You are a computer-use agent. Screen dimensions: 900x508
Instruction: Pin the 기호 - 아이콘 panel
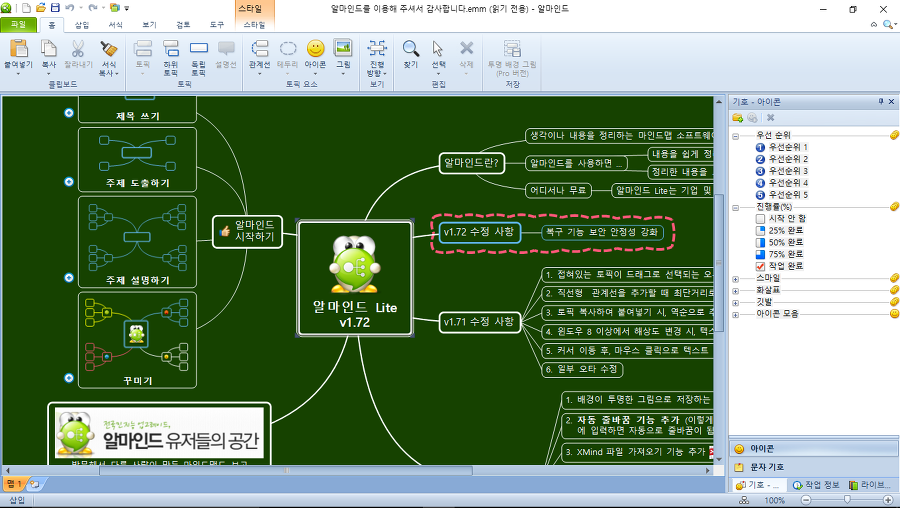[881, 102]
